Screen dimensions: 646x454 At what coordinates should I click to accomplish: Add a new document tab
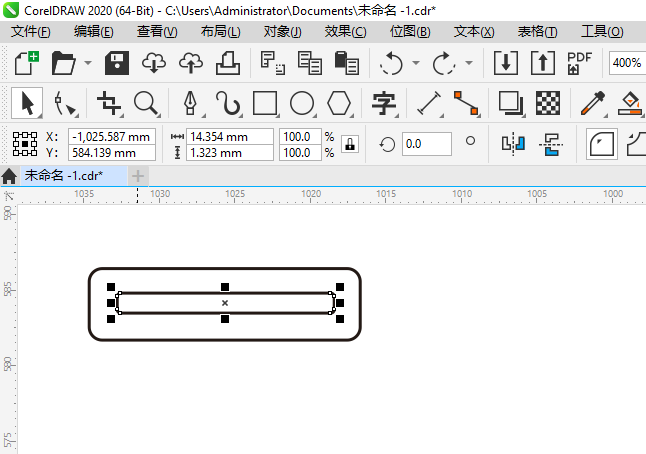(x=138, y=176)
